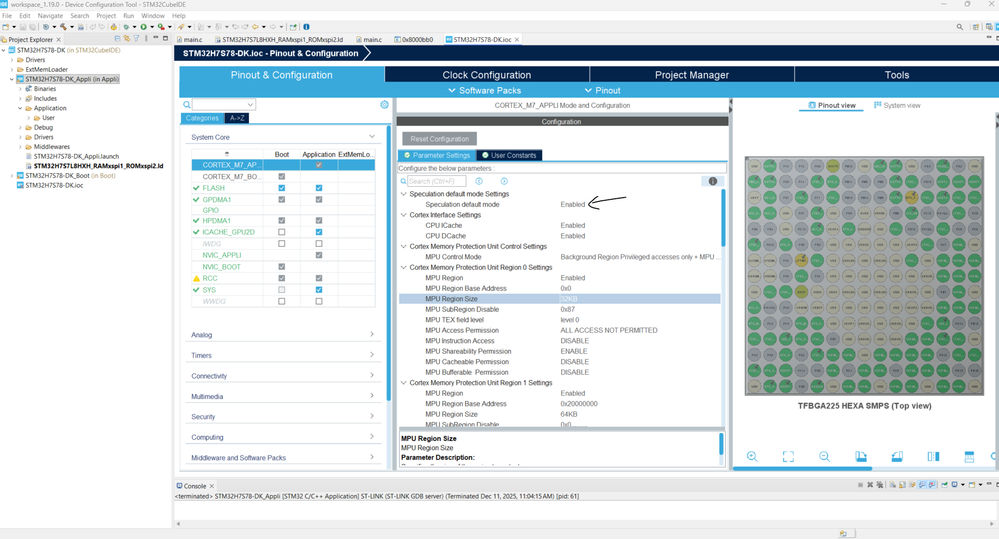Clear the Console output
999x539 pixels.
[893, 485]
